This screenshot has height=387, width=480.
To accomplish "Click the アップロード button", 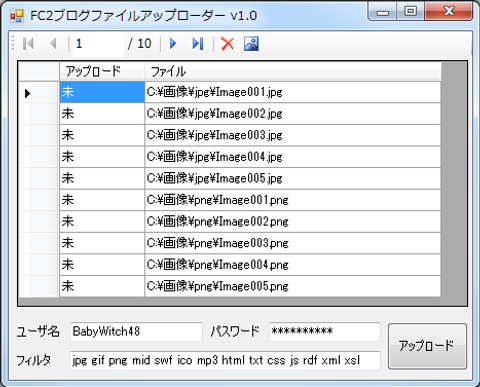I will click(x=427, y=346).
